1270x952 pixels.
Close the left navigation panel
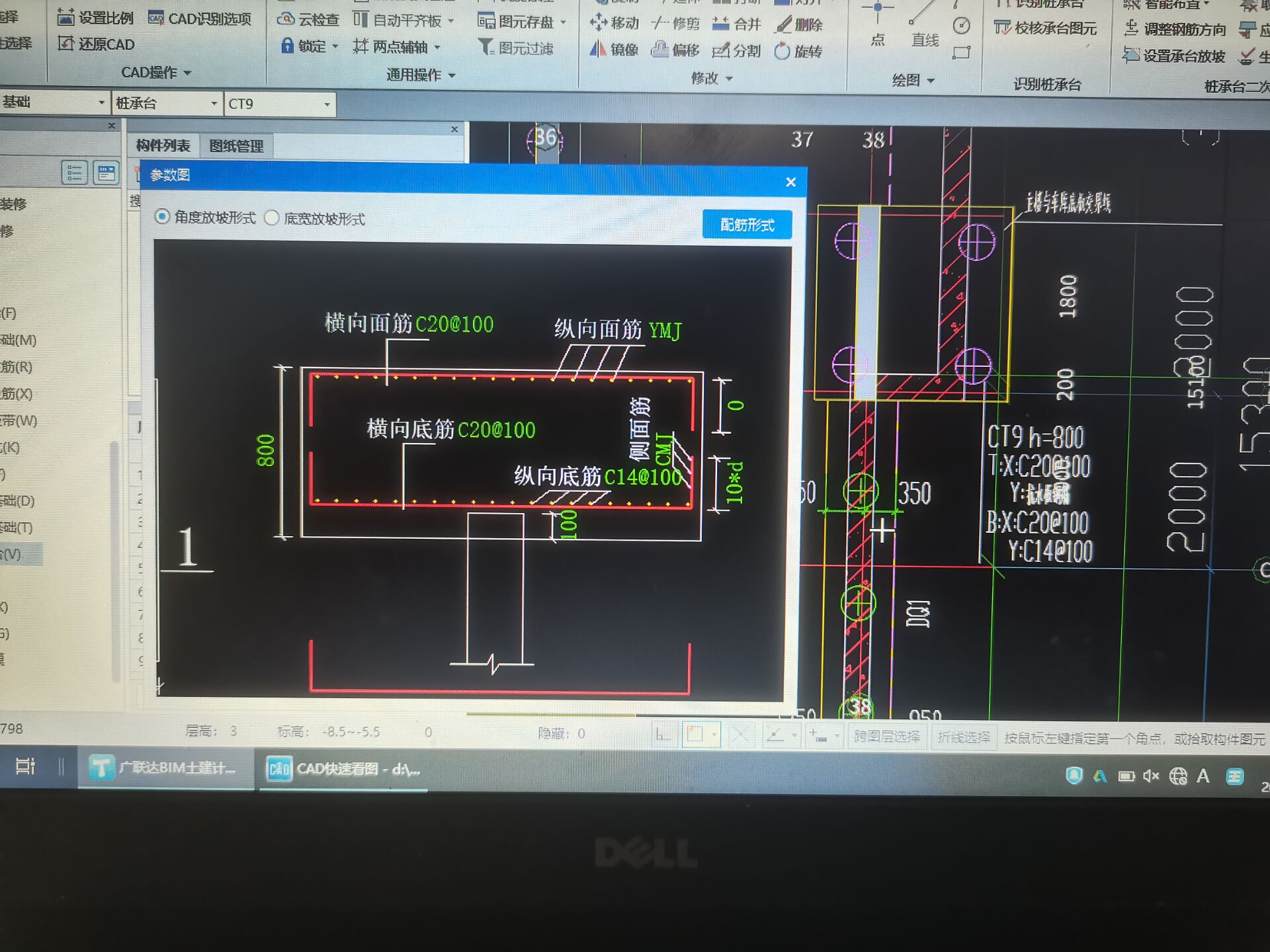(111, 125)
